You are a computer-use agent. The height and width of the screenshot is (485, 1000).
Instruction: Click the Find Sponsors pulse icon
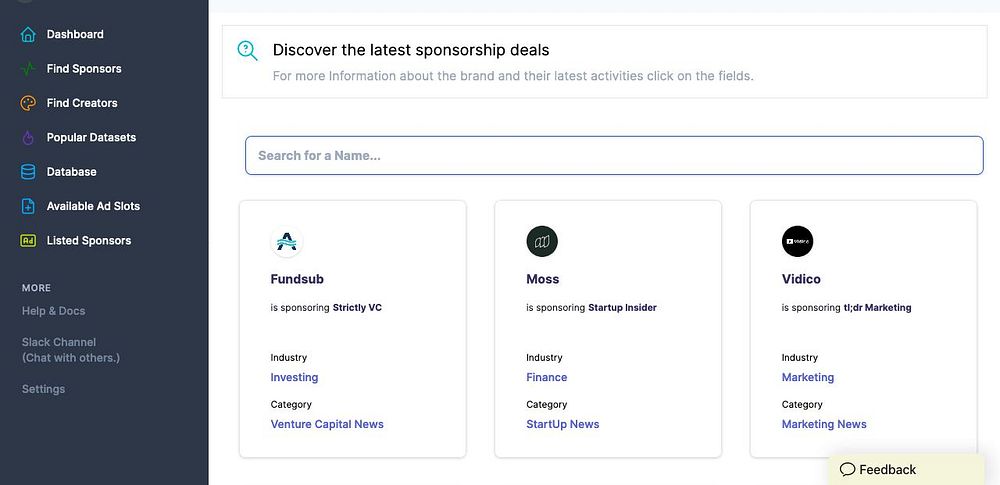[28, 69]
